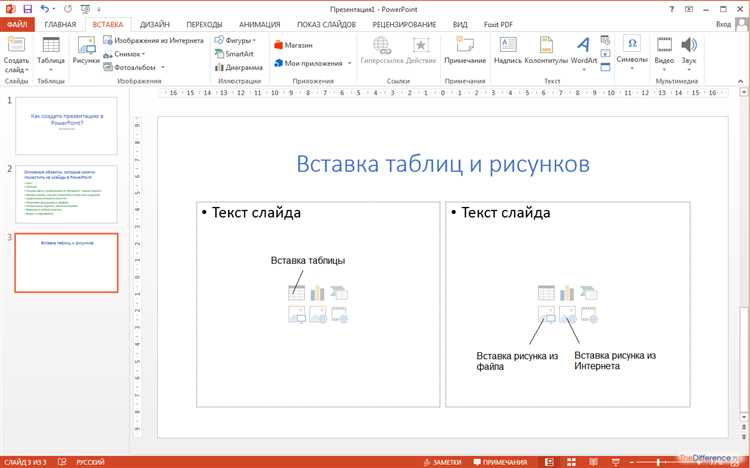750x468 pixels.
Task: Insert SmartArt from the Иллюстрации group
Action: pyautogui.click(x=239, y=54)
